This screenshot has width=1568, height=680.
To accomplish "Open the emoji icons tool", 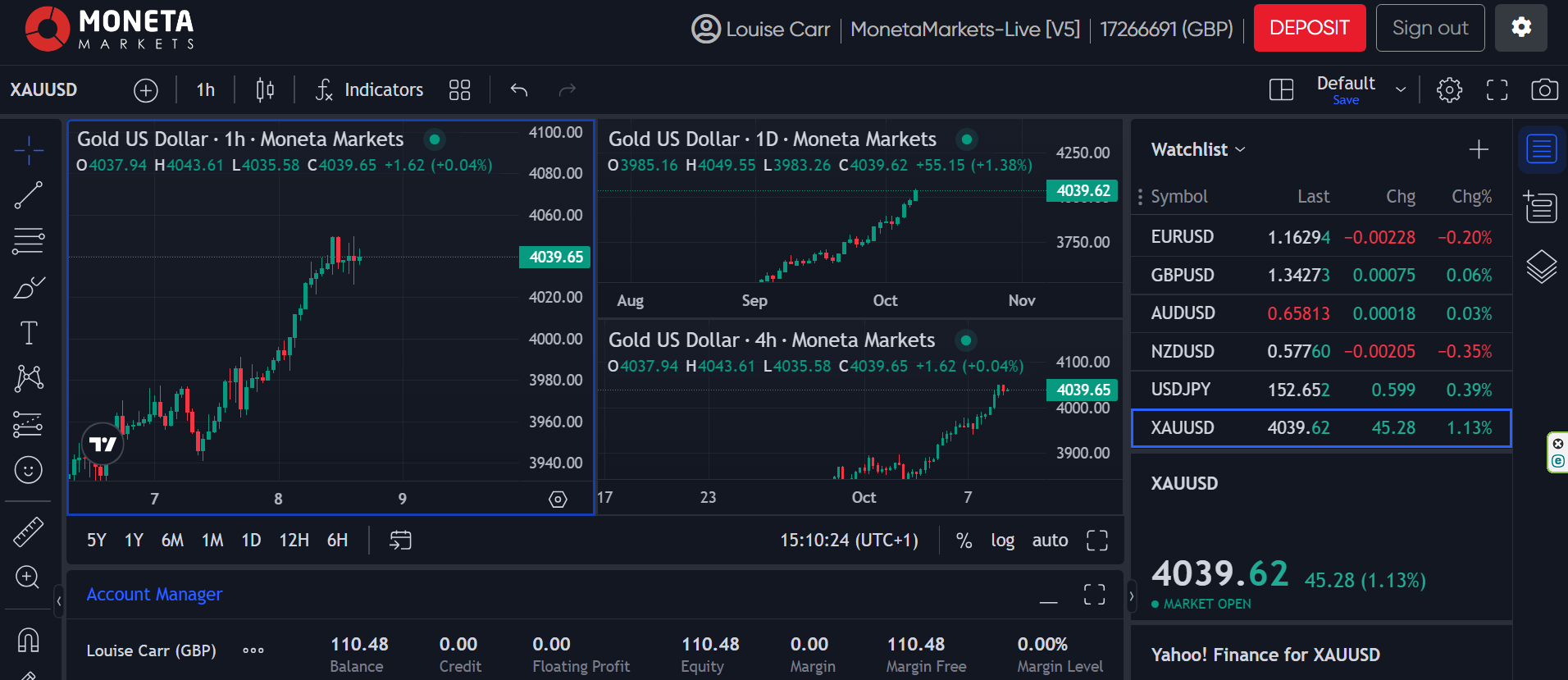I will (x=29, y=470).
